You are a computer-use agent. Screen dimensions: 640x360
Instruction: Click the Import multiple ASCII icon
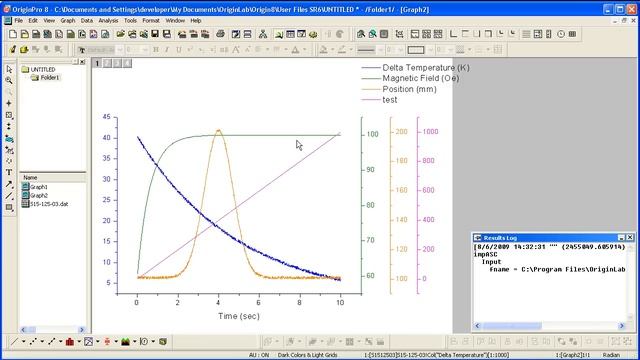pos(205,34)
